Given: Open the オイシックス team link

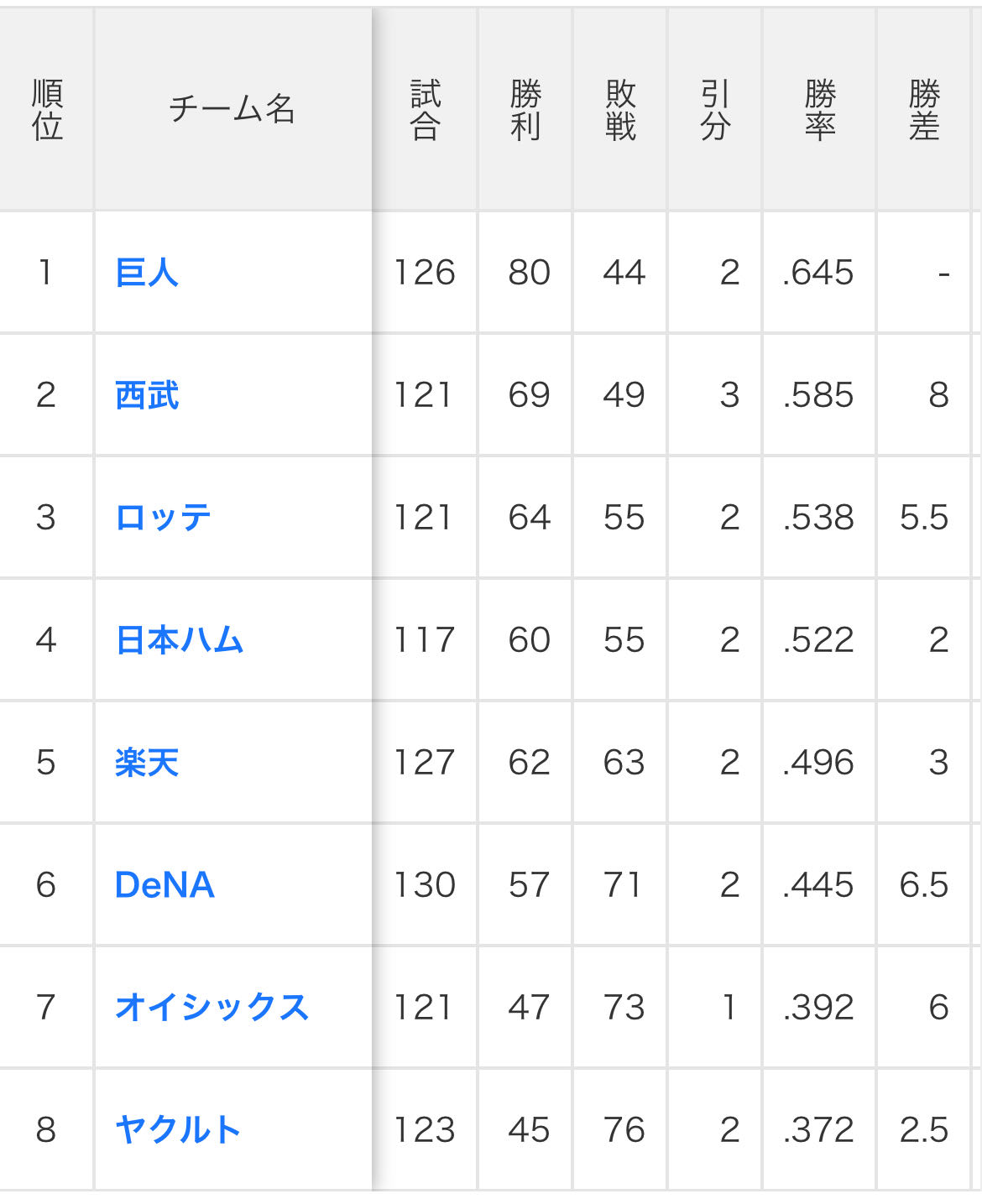Looking at the screenshot, I should pos(212,1007).
